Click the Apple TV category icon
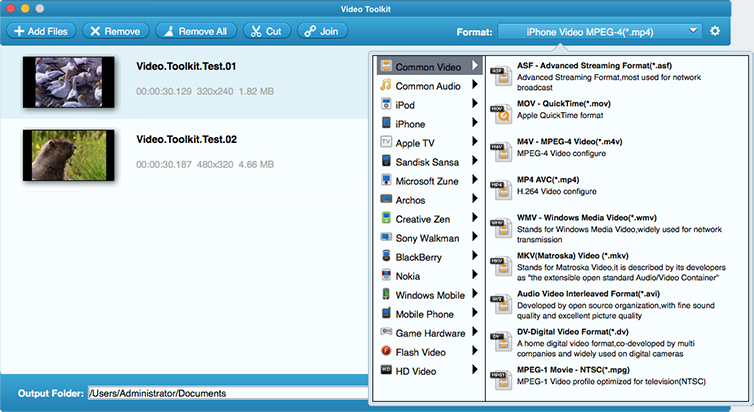The image size is (754, 412). click(386, 143)
